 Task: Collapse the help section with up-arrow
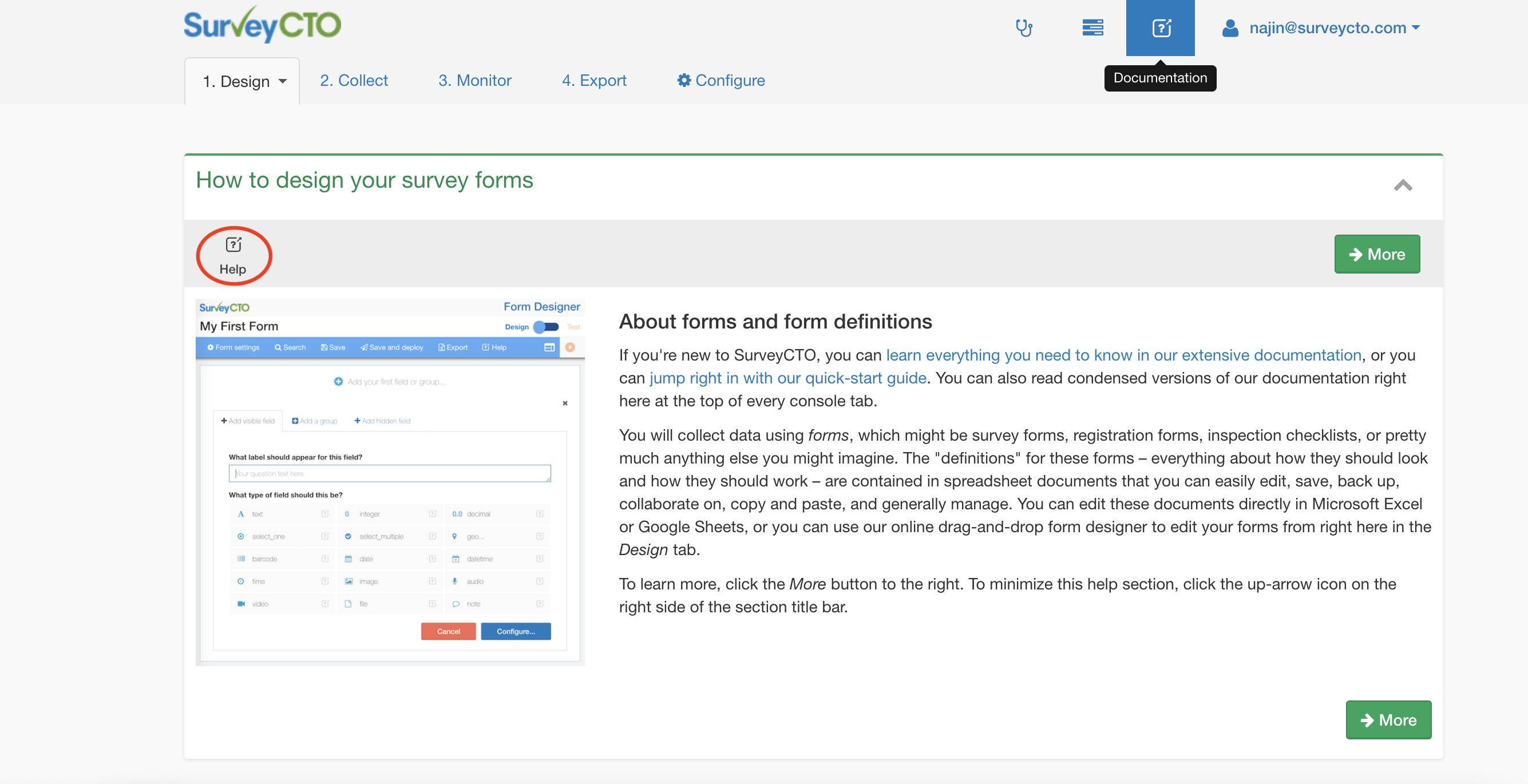point(1403,185)
